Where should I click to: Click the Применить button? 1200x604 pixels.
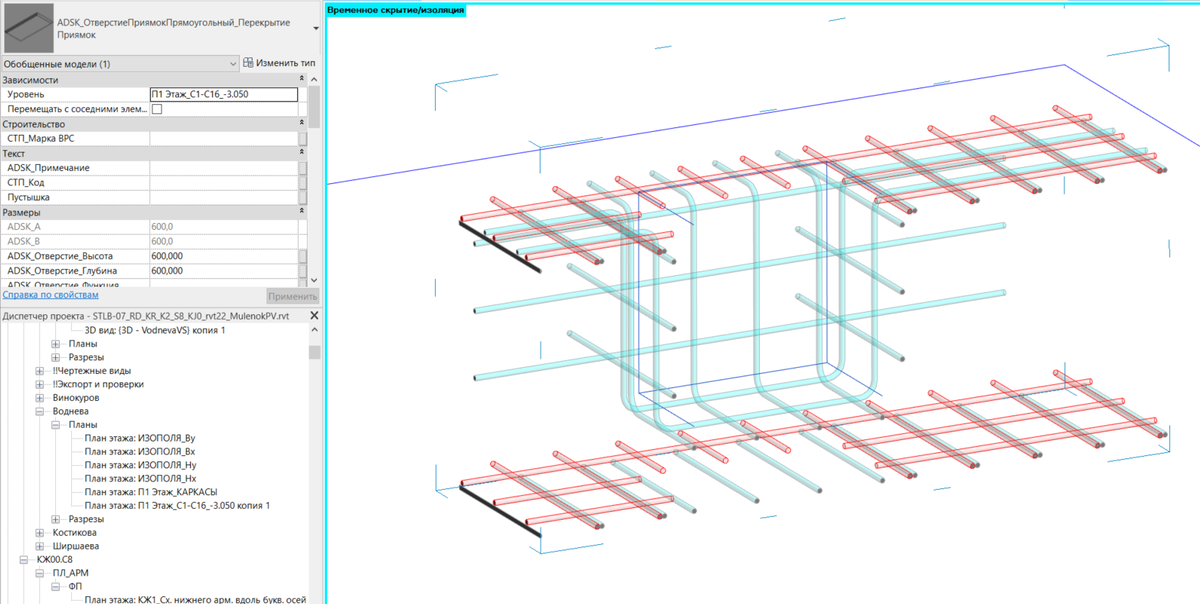(293, 297)
